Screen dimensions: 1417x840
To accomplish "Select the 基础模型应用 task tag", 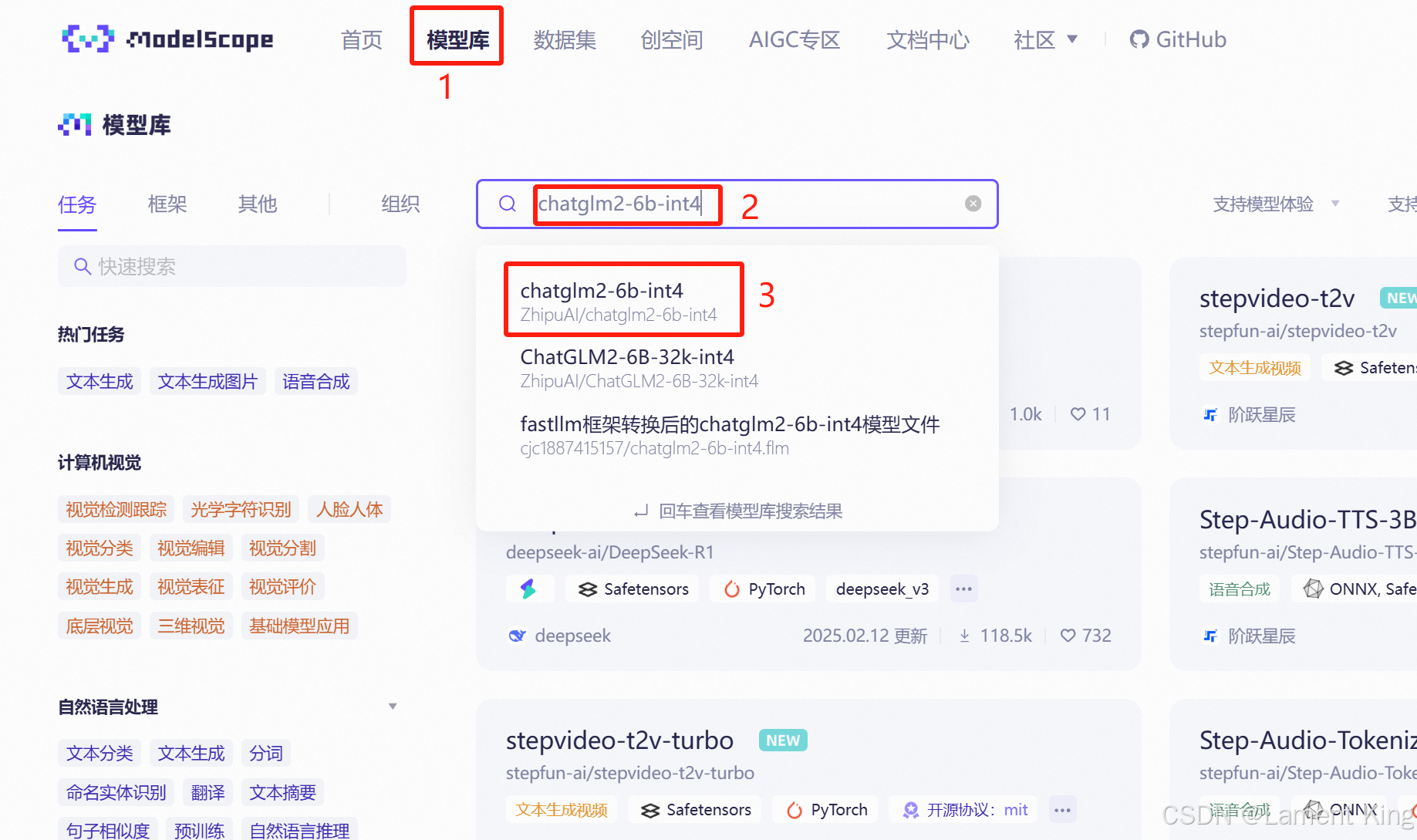I will 299,626.
